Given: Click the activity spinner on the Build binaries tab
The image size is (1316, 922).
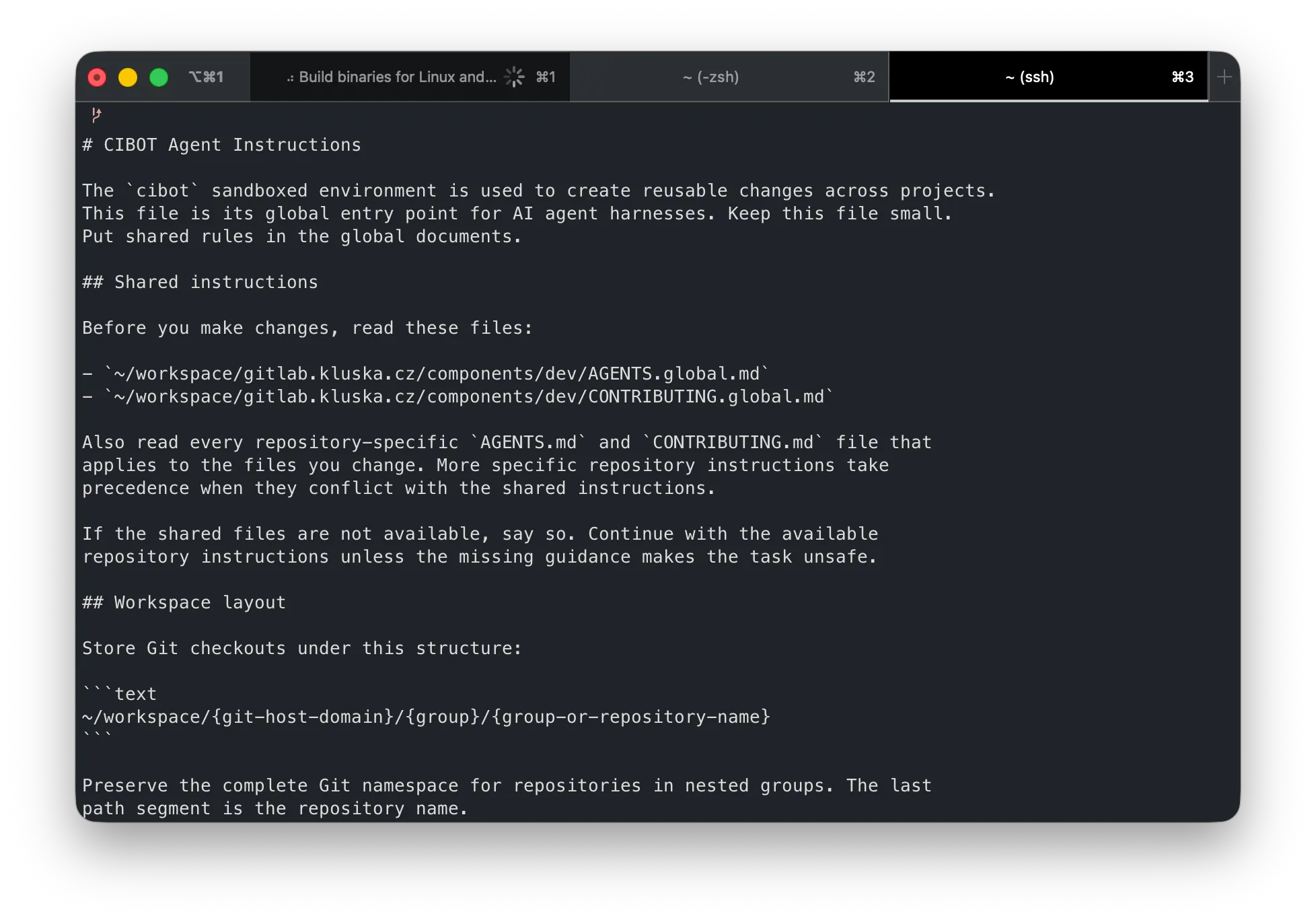Looking at the screenshot, I should point(515,77).
